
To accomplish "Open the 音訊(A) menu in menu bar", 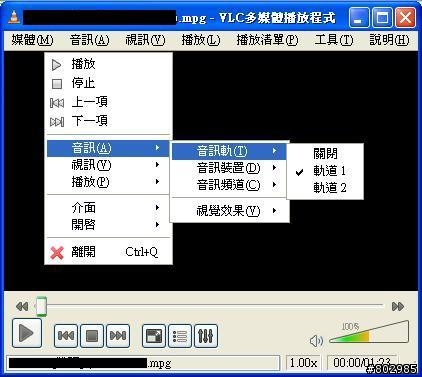I will [89, 40].
